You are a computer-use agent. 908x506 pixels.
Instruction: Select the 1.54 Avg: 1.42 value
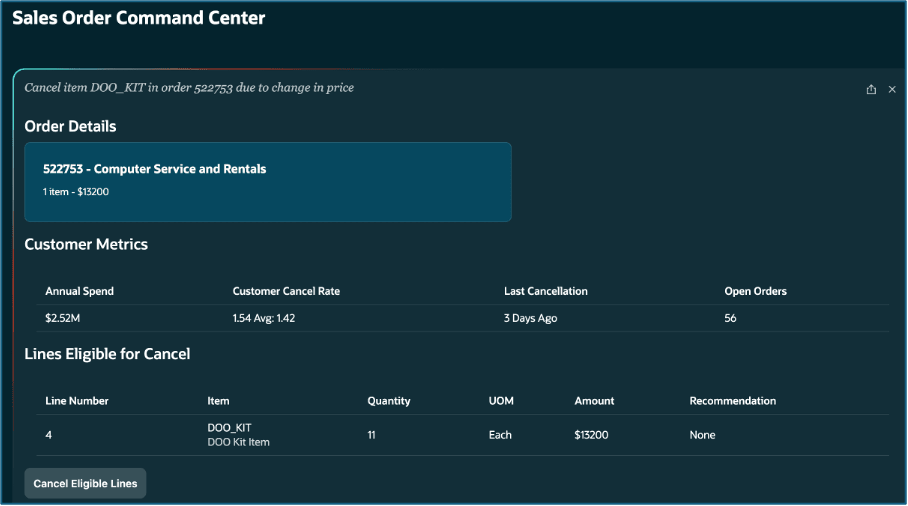click(x=263, y=318)
